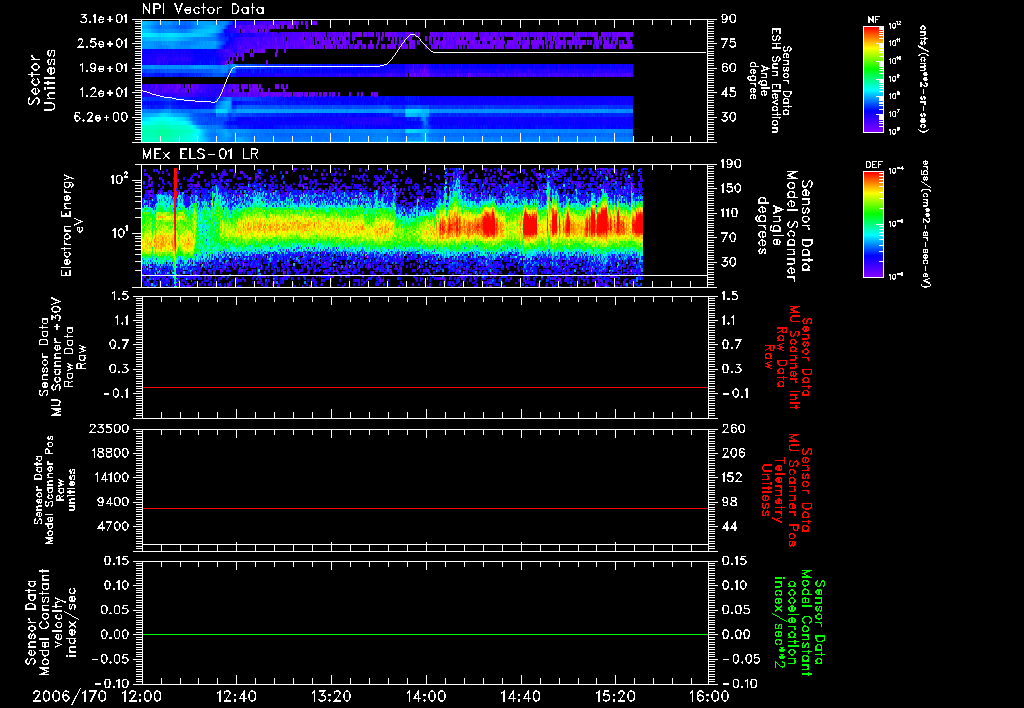The width and height of the screenshot is (1024, 708).
Task: Click the 190 scanner angle tick label
Action: tap(732, 164)
